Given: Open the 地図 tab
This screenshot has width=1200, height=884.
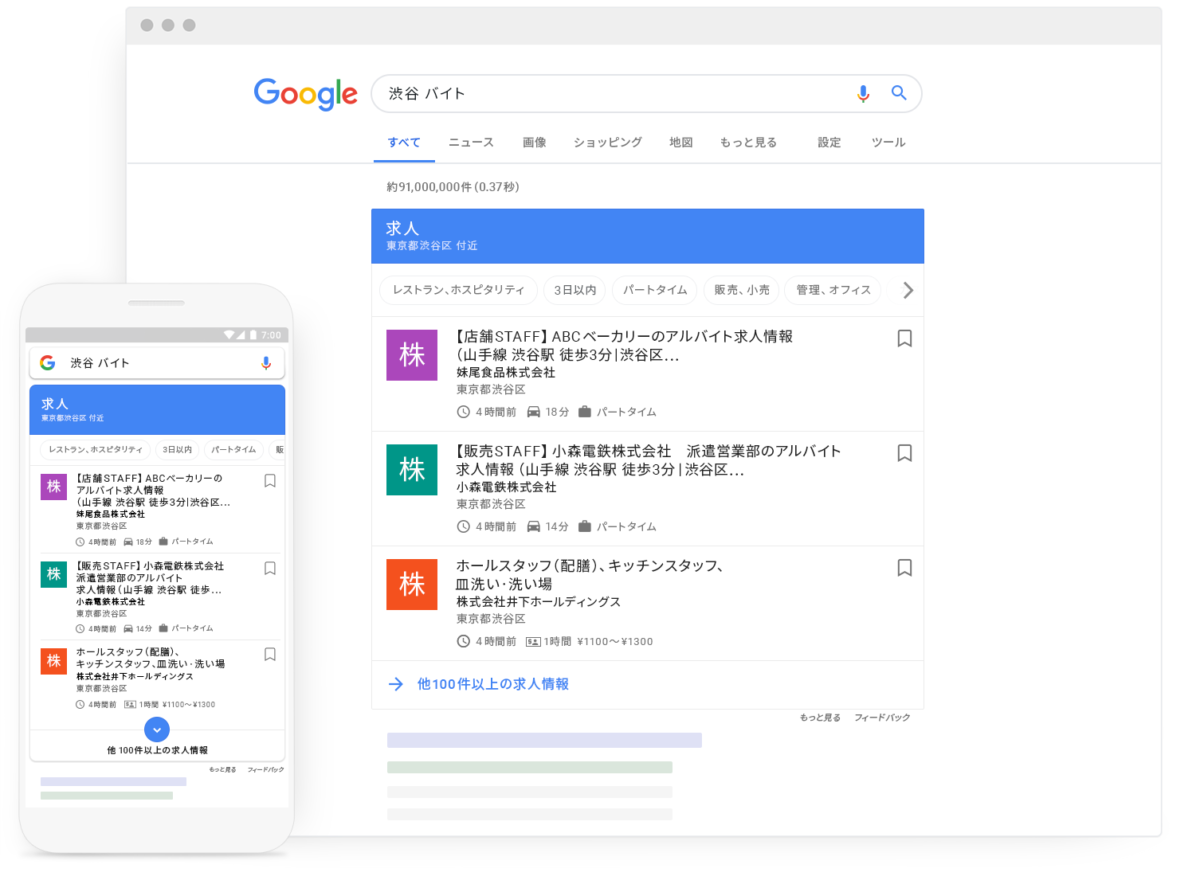Looking at the screenshot, I should [x=680, y=142].
